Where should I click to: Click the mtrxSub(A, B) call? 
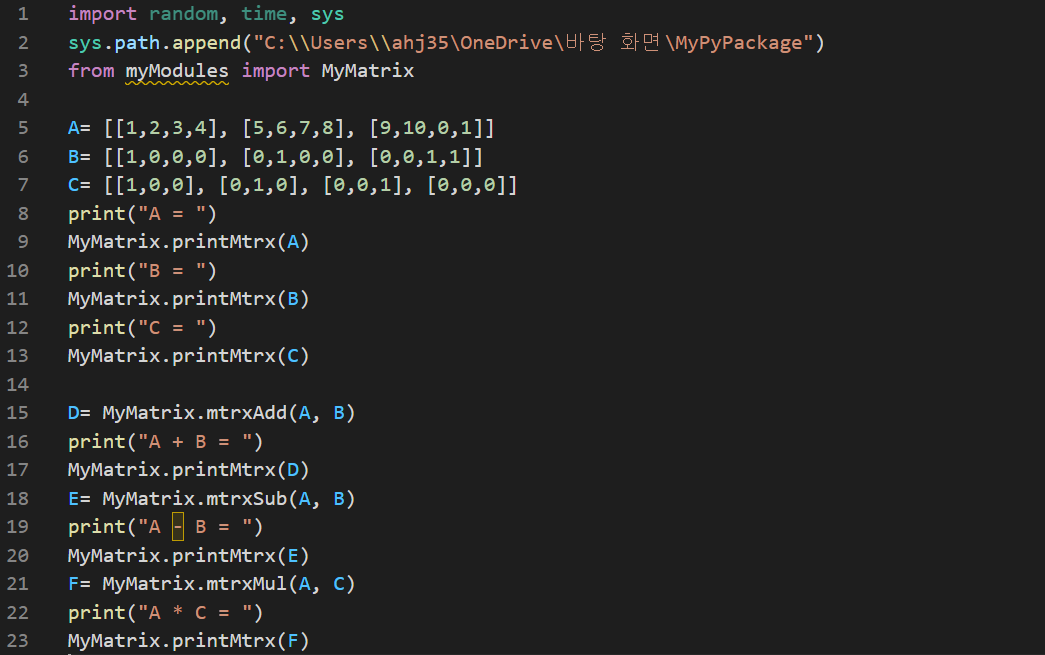281,499
